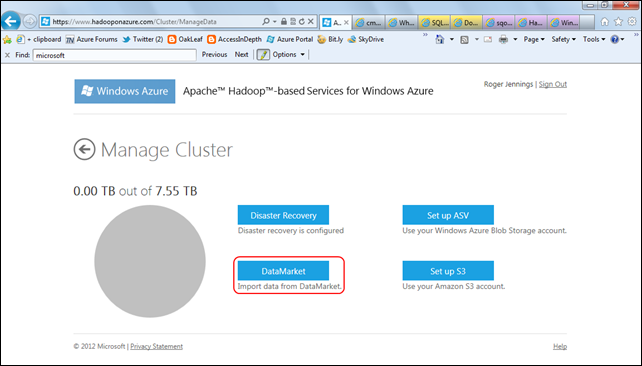Stop loading with the address bar X
This screenshot has width=642, height=366.
(311, 21)
